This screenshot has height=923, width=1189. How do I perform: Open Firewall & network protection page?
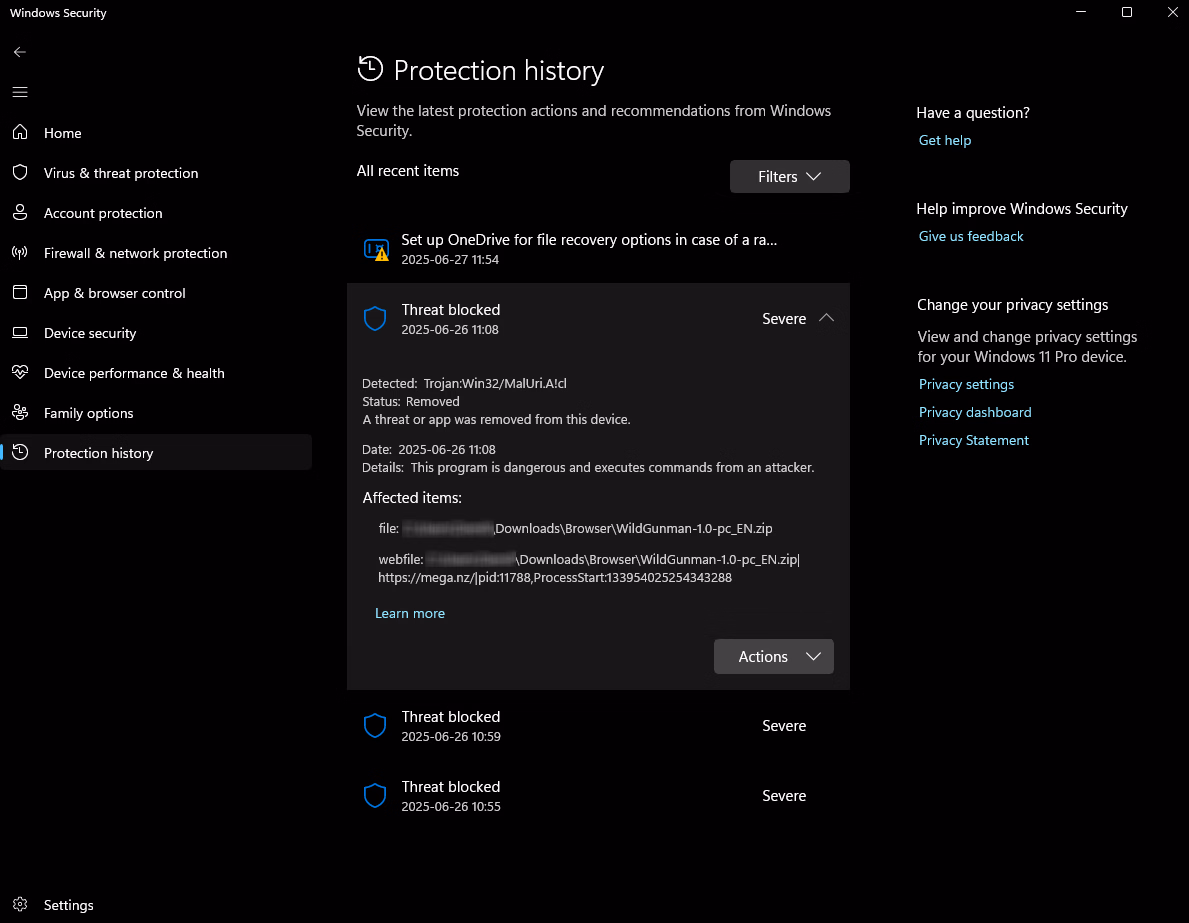point(155,253)
